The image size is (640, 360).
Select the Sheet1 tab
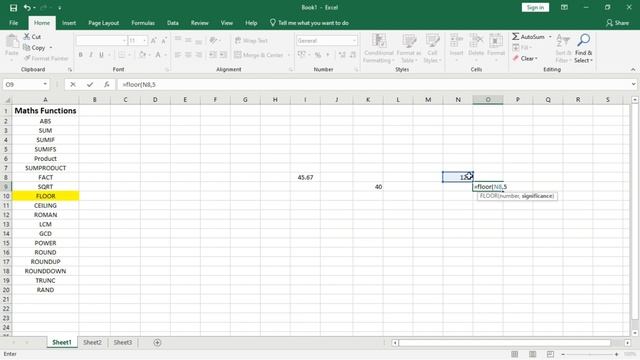(x=62, y=342)
